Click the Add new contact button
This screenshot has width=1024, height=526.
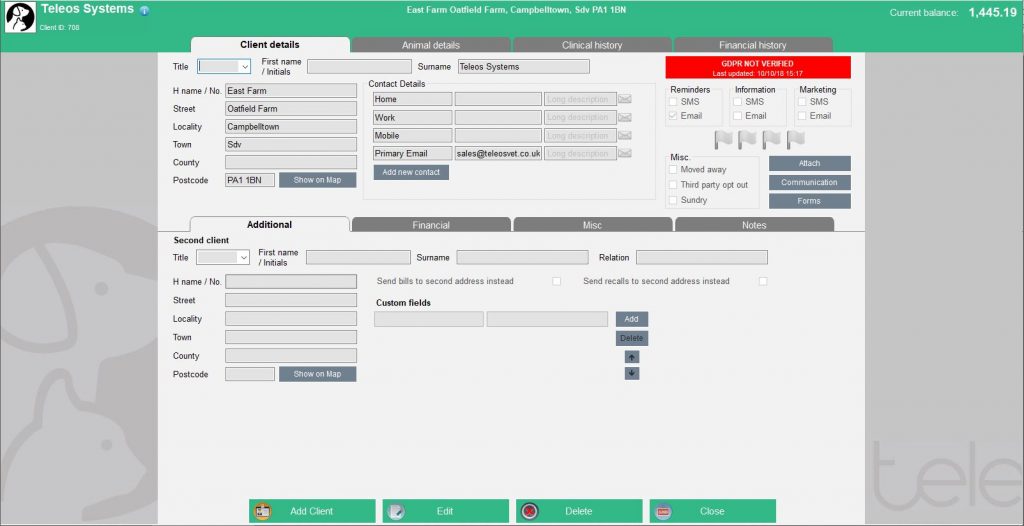coord(411,172)
